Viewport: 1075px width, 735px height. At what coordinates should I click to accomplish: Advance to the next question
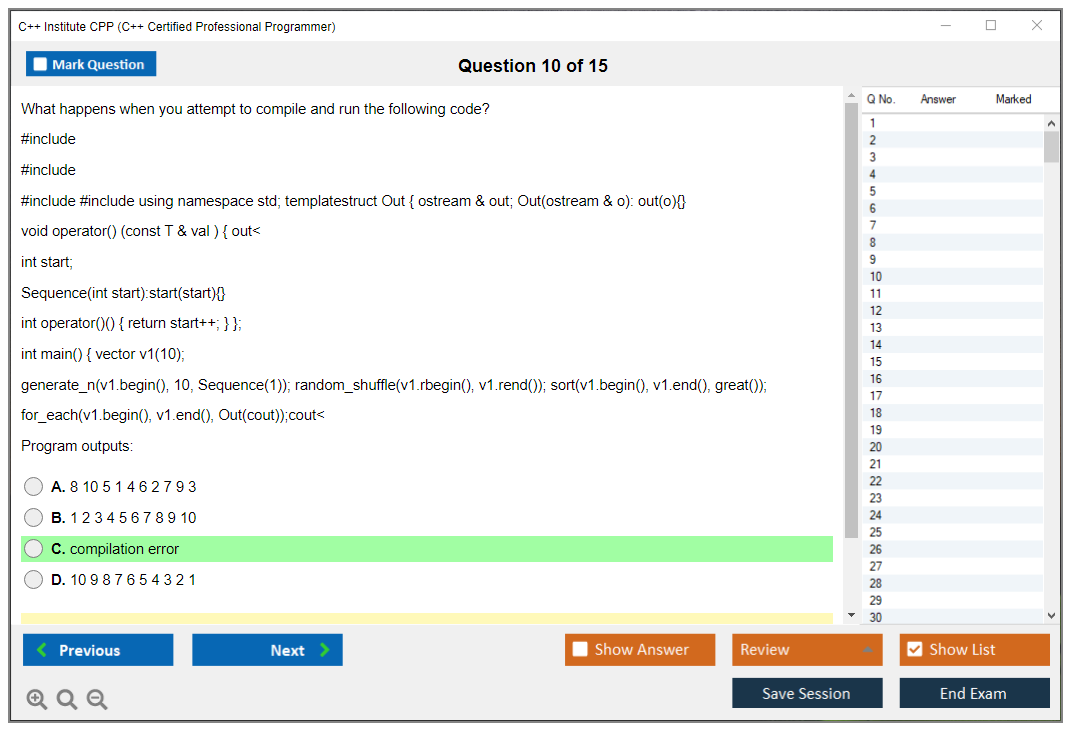pyautogui.click(x=267, y=650)
